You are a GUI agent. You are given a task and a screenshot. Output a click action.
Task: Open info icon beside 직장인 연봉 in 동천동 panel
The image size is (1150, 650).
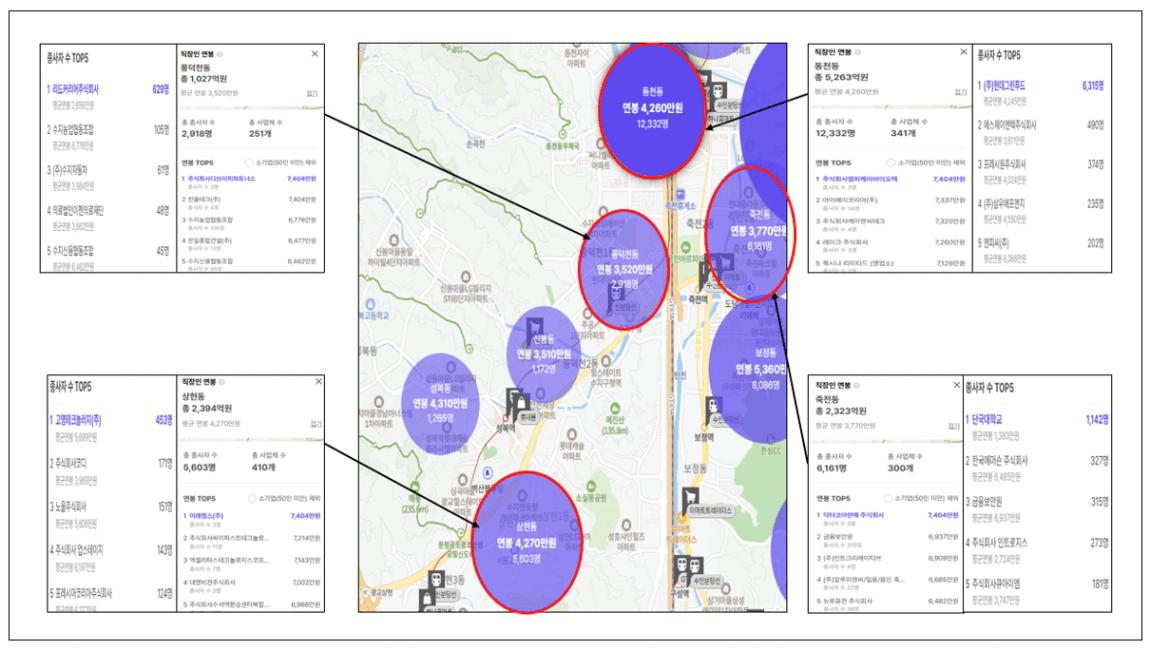tap(857, 52)
